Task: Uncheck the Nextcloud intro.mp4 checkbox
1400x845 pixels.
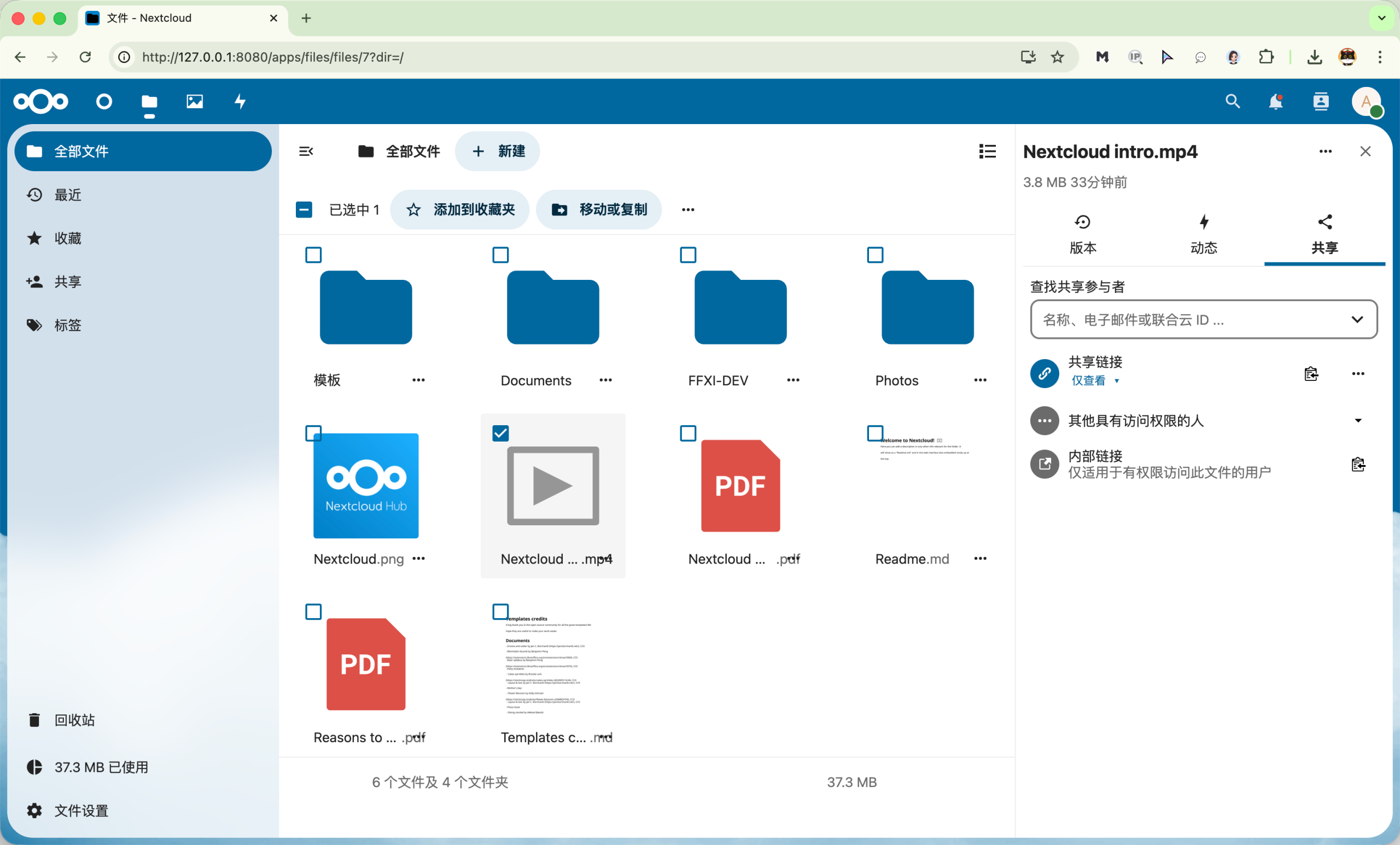Action: [500, 433]
